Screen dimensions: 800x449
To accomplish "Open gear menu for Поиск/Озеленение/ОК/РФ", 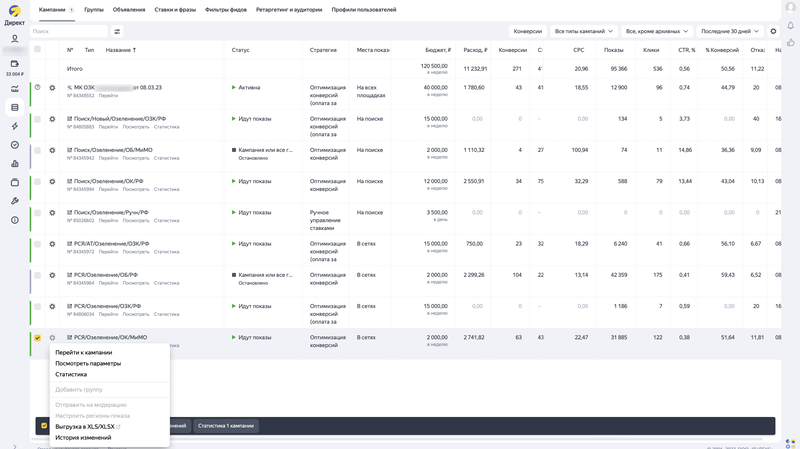I will pyautogui.click(x=52, y=182).
